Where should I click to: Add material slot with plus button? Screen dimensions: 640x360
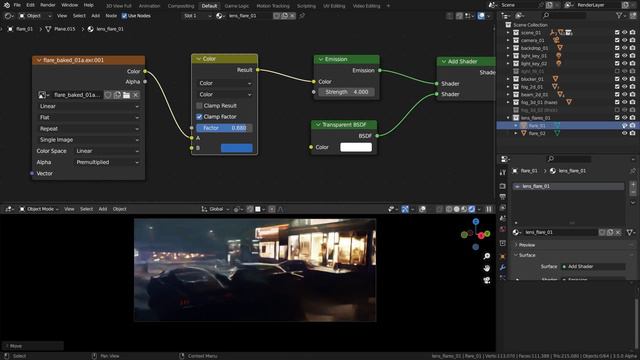[633, 184]
